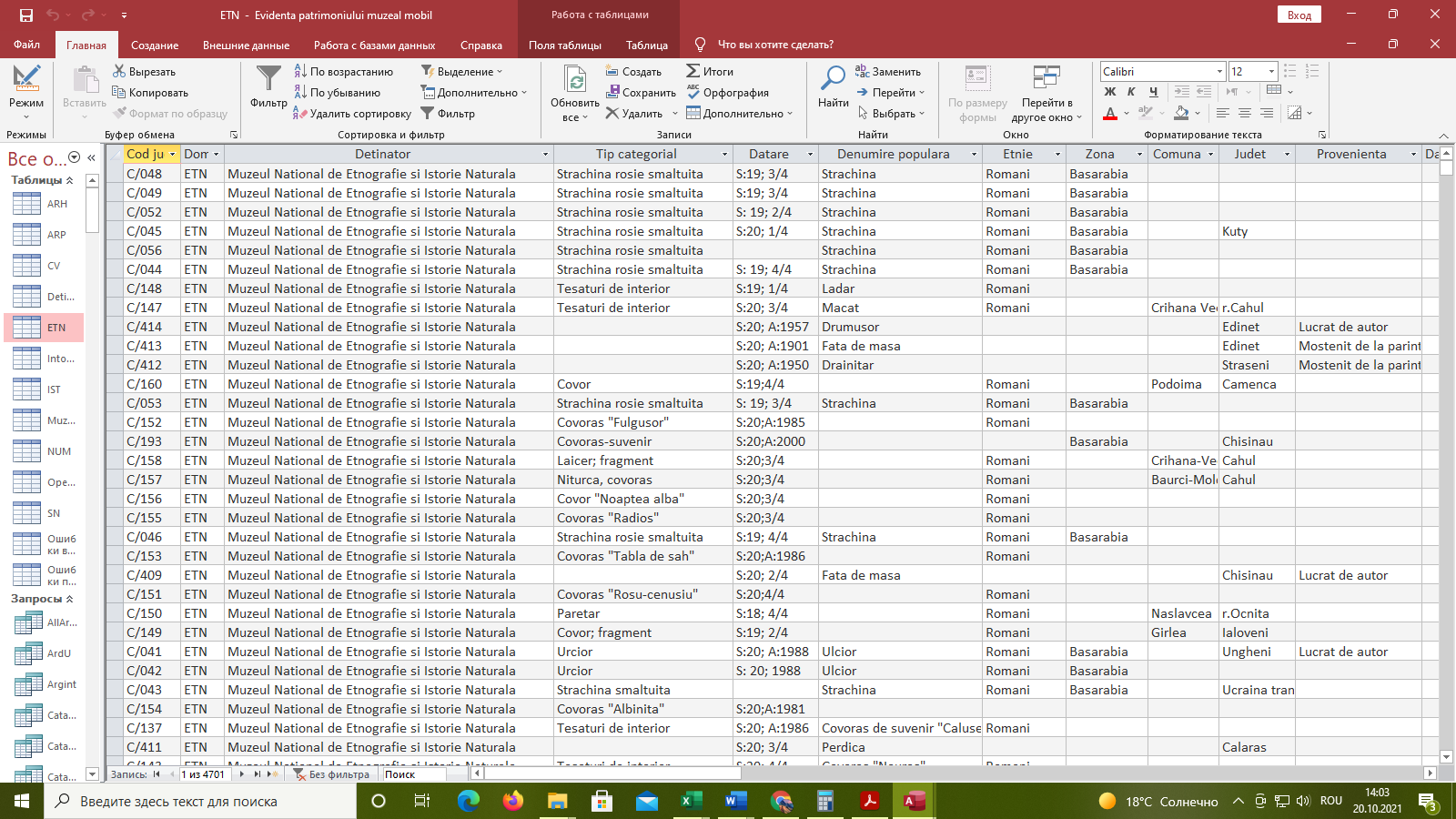The width and height of the screenshot is (1456, 819).
Task: Open Windows Start menu
Action: click(22, 801)
